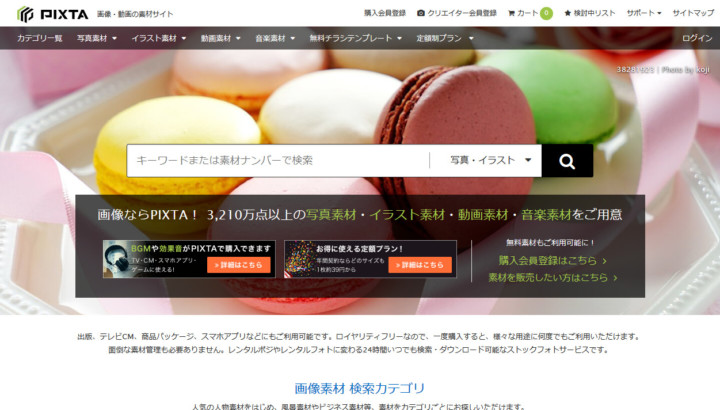Click the ログイン link
Screen dimensions: 720x410
tap(697, 38)
